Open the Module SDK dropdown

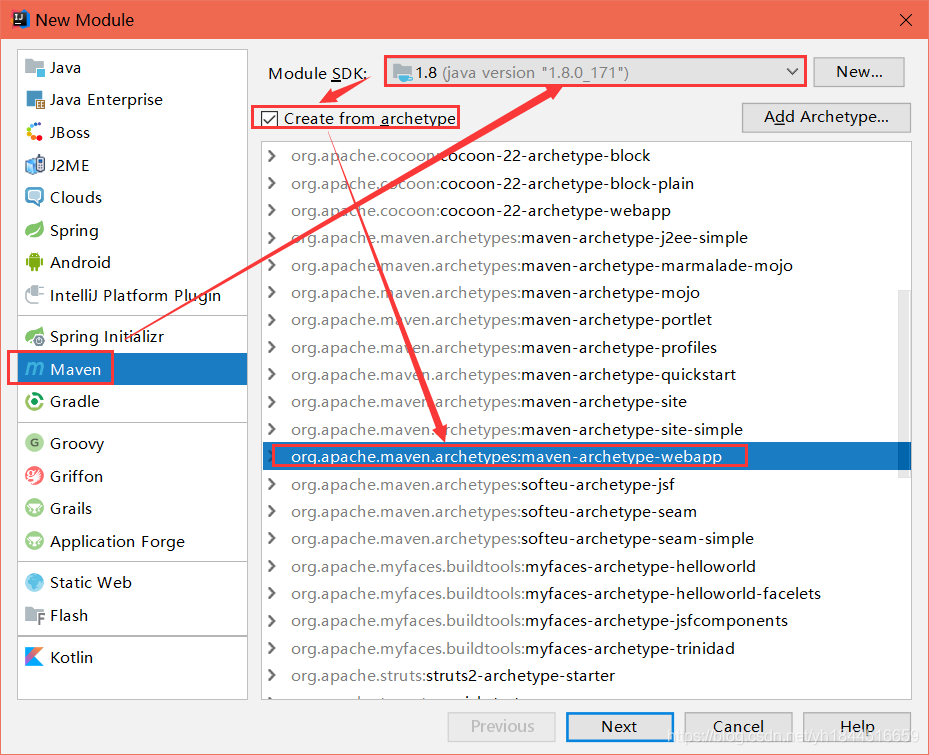click(x=595, y=72)
